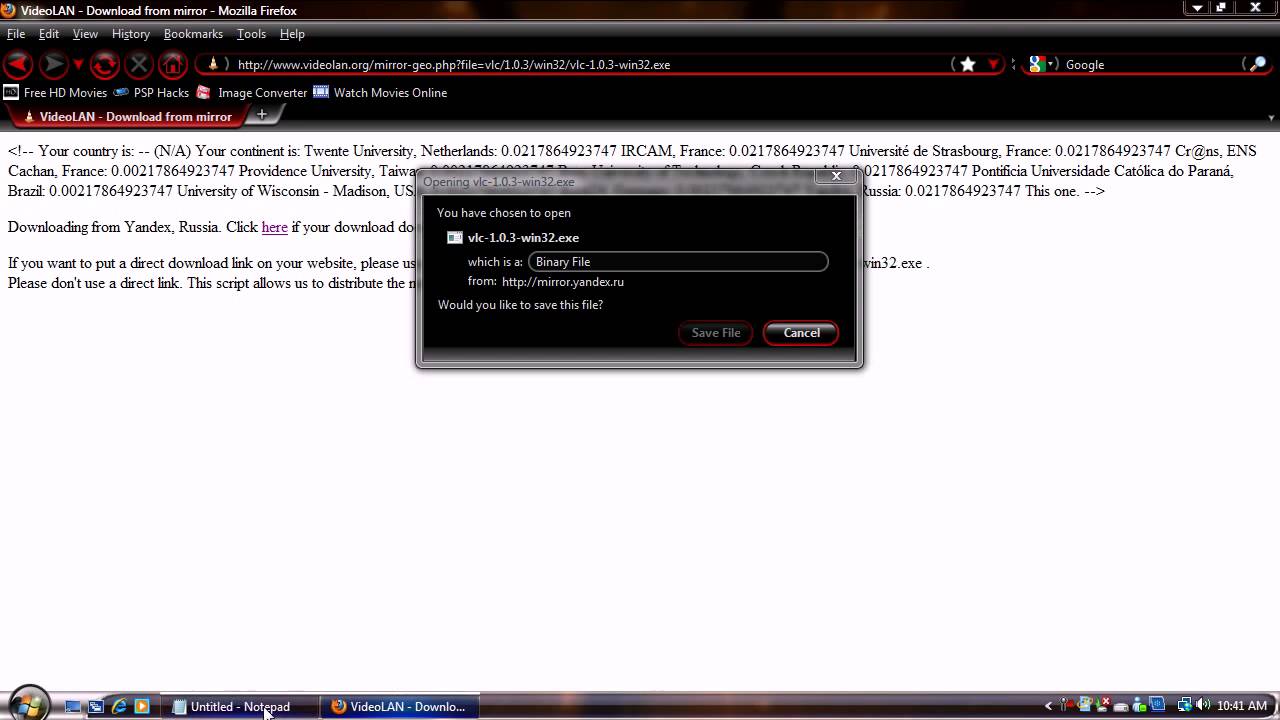The width and height of the screenshot is (1280, 720).
Task: Open the View menu
Action: coord(85,34)
